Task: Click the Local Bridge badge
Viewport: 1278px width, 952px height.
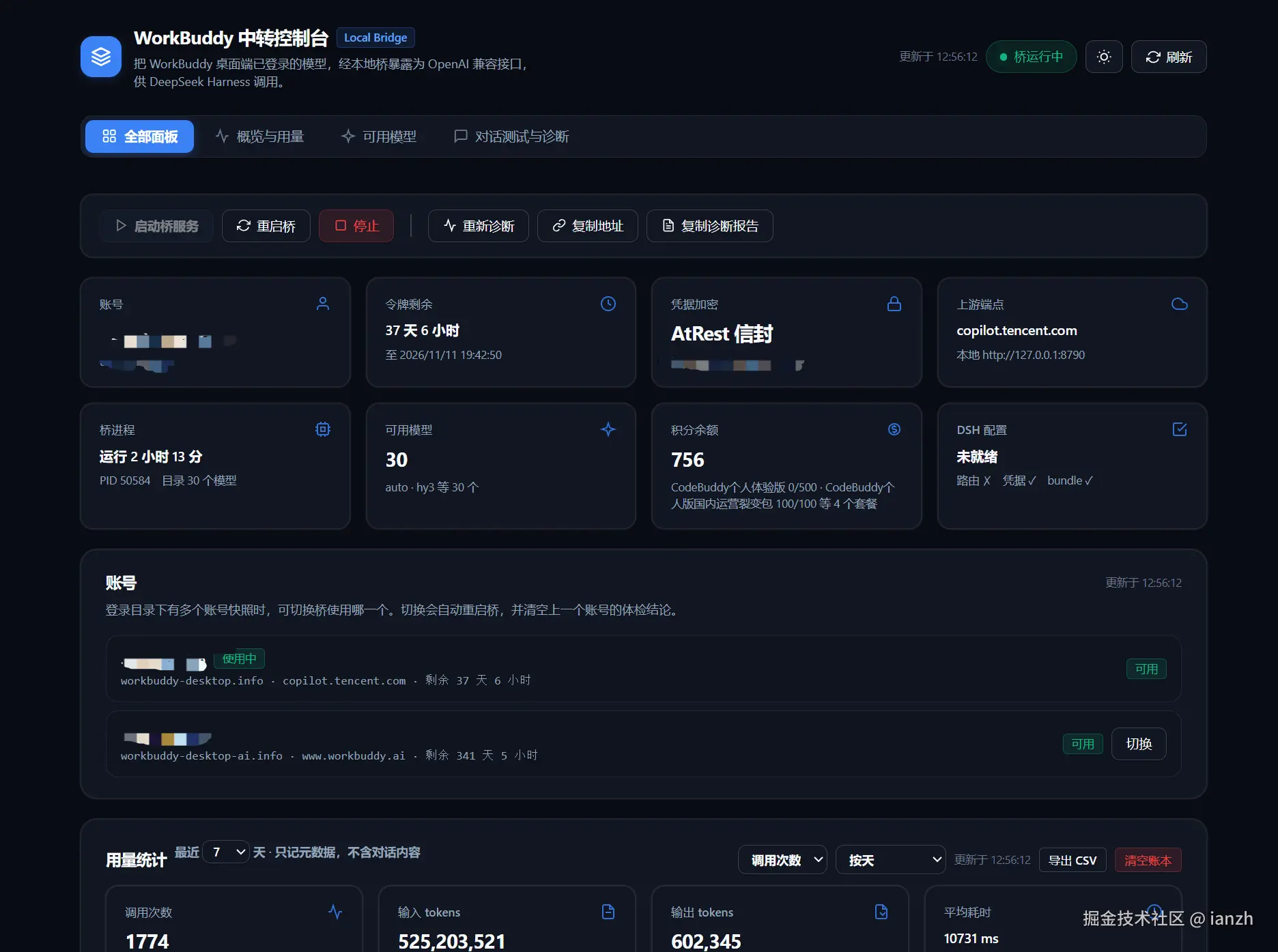Action: pyautogui.click(x=375, y=38)
